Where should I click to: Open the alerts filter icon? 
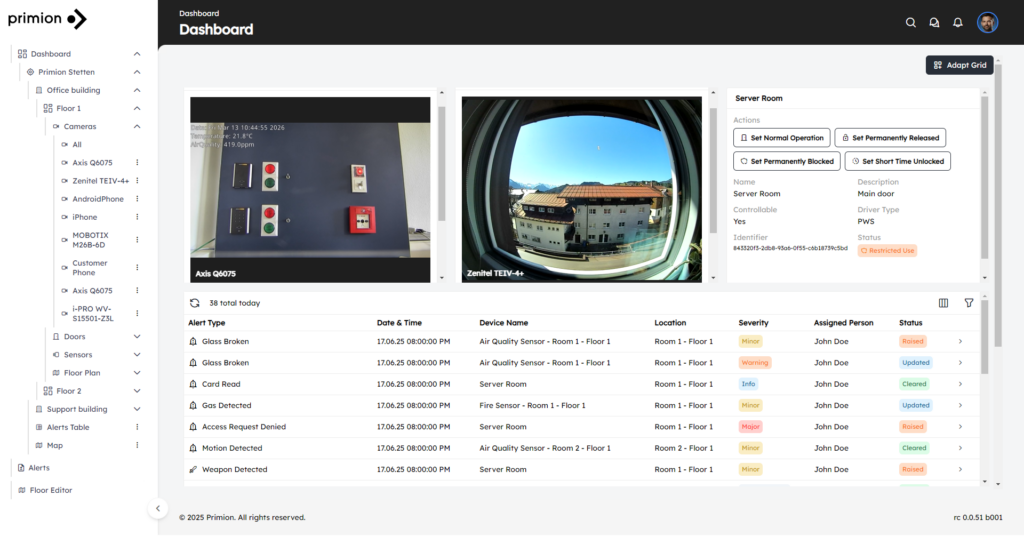(x=968, y=303)
